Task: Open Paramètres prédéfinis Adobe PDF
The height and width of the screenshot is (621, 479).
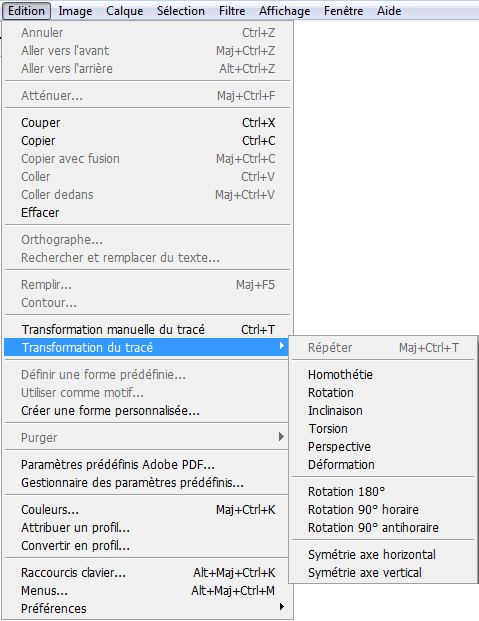Action: 147,465
